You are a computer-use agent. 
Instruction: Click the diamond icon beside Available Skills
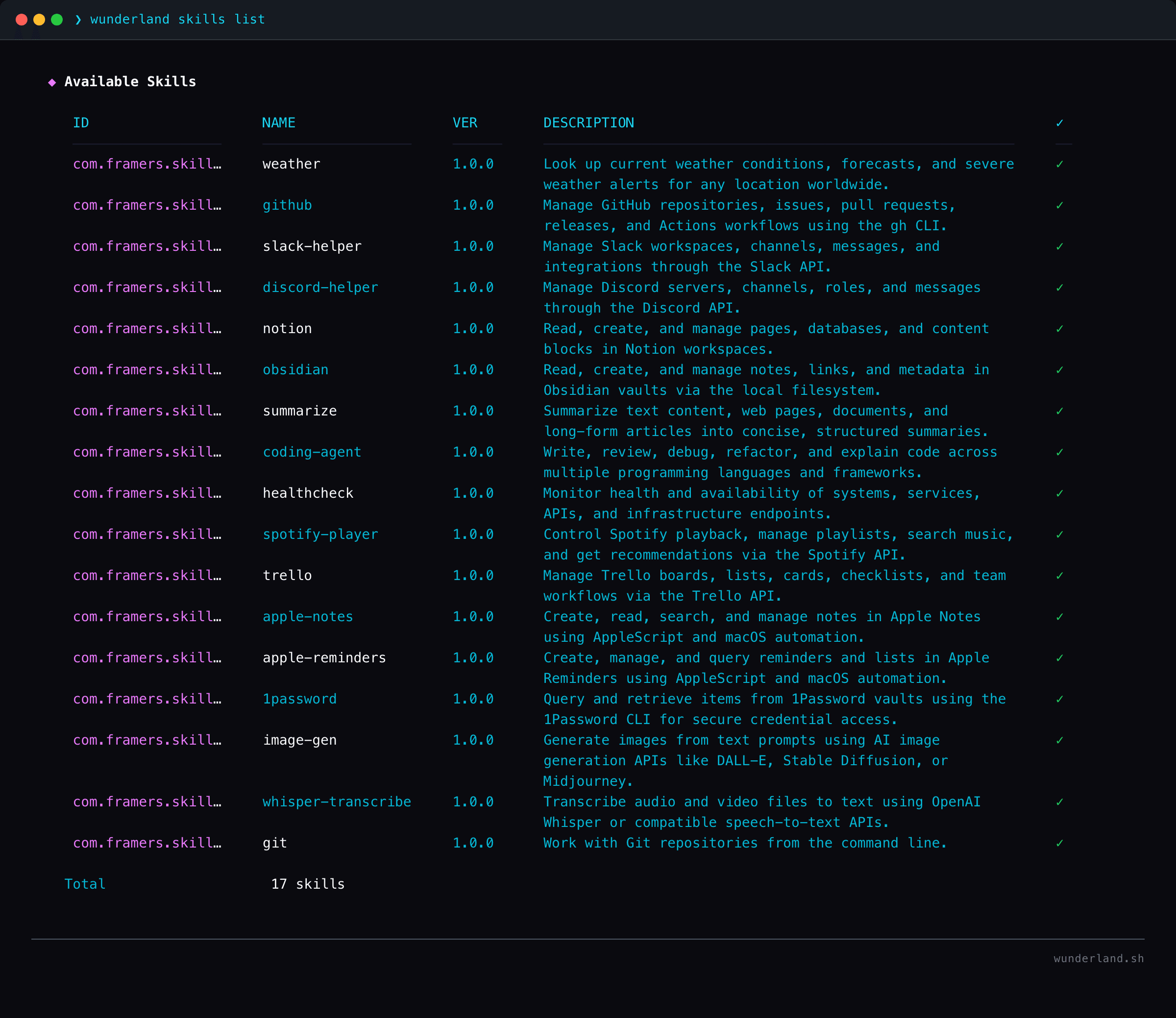52,81
